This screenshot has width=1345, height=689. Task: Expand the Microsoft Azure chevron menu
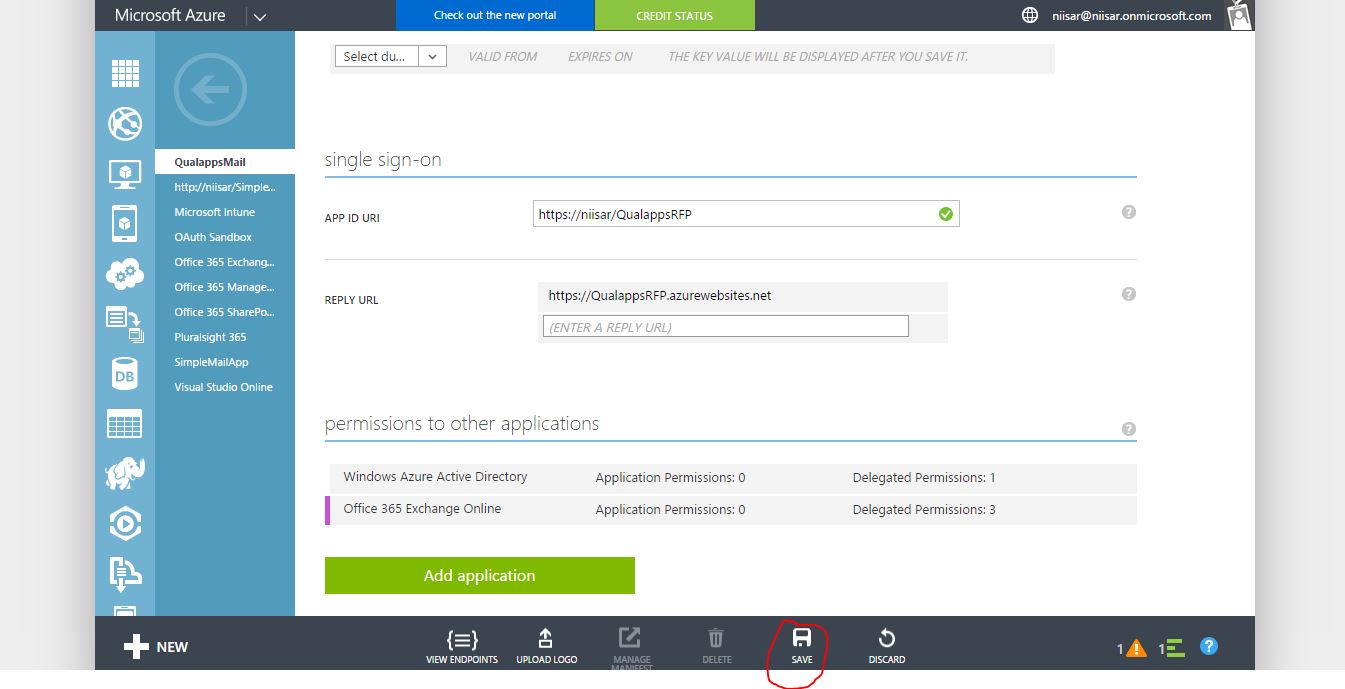click(260, 16)
